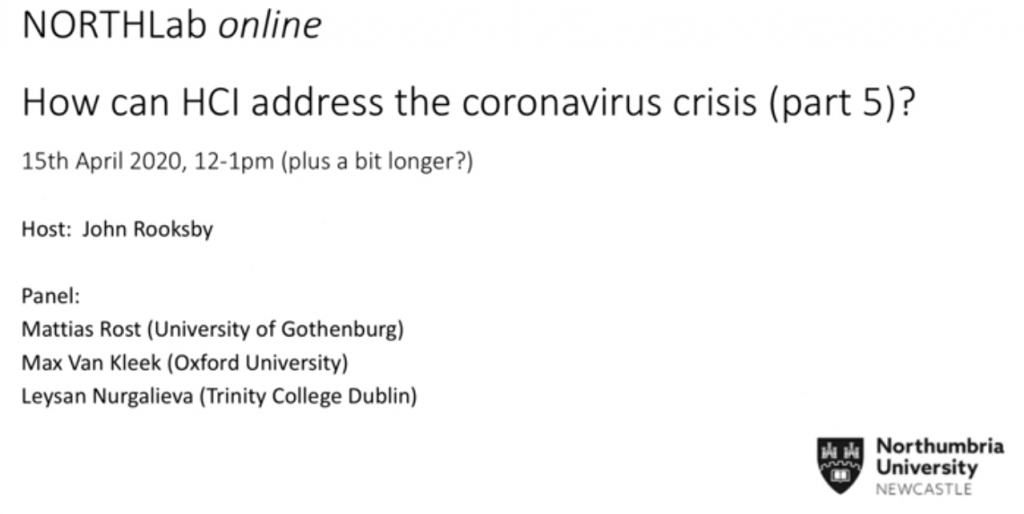Click '(University of Gothenburg)' affiliation
The height and width of the screenshot is (514, 1024).
[x=276, y=330]
